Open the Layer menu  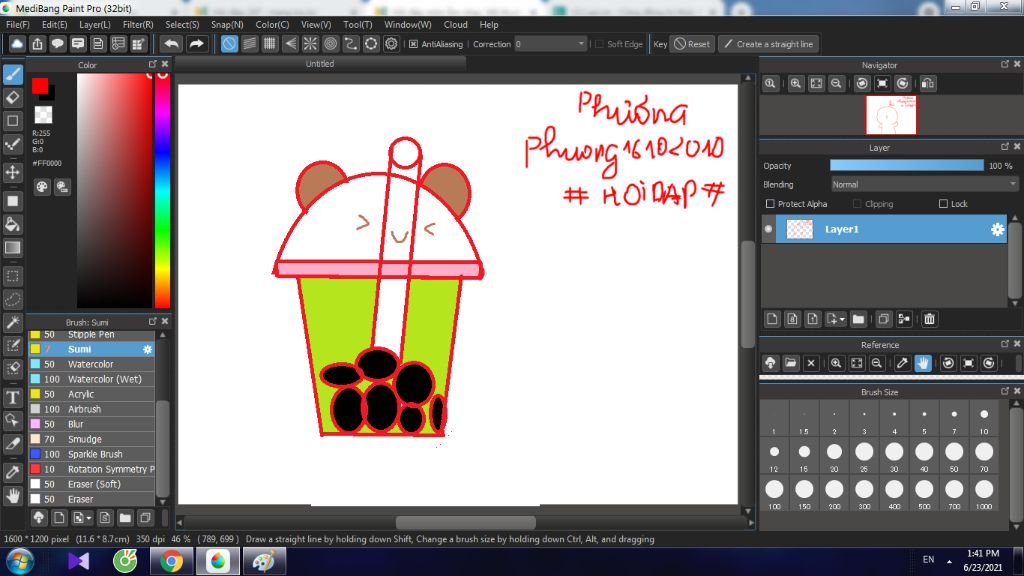click(95, 24)
